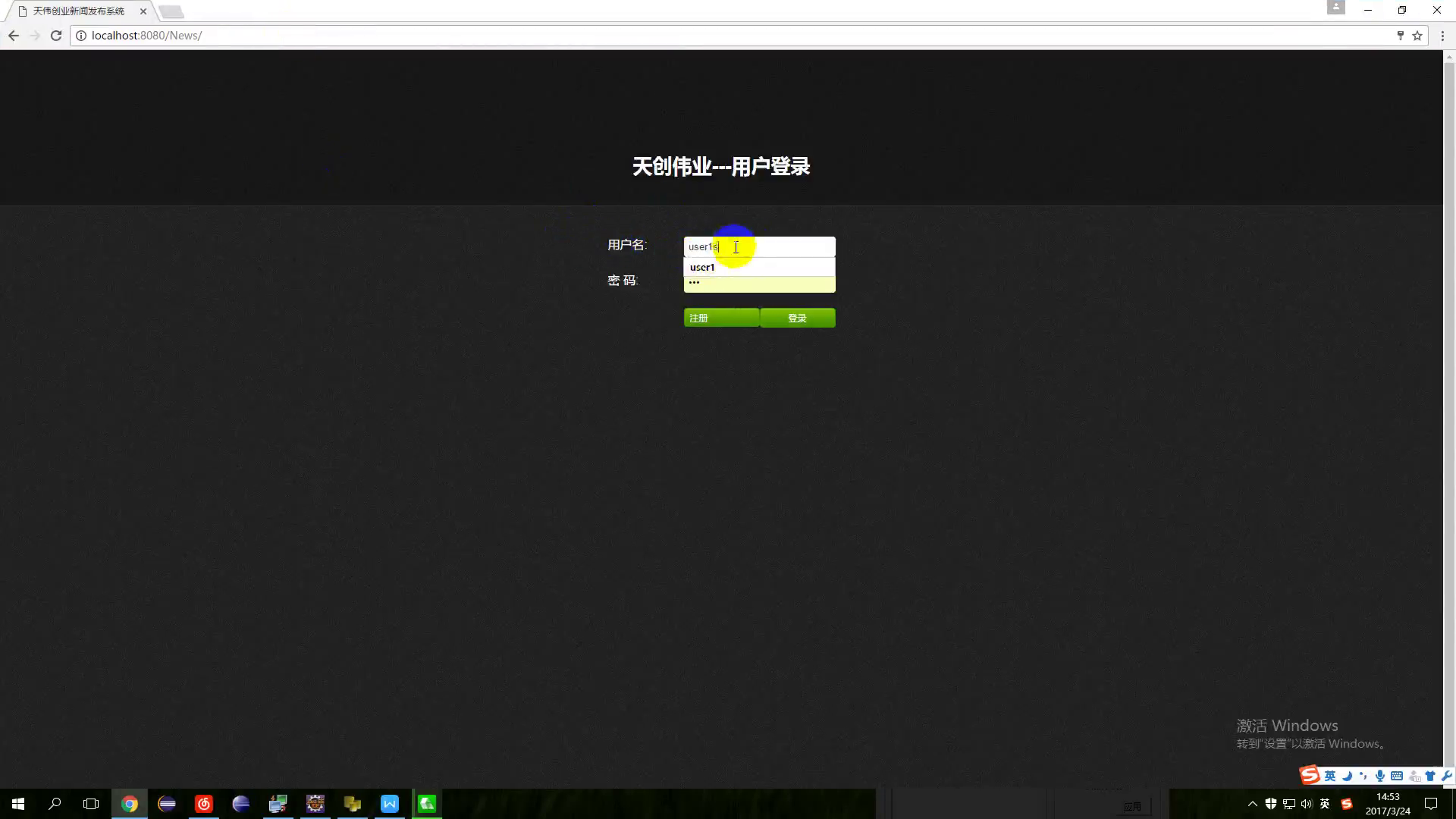Click the 登录 login button
The height and width of the screenshot is (819, 1456).
coord(797,318)
